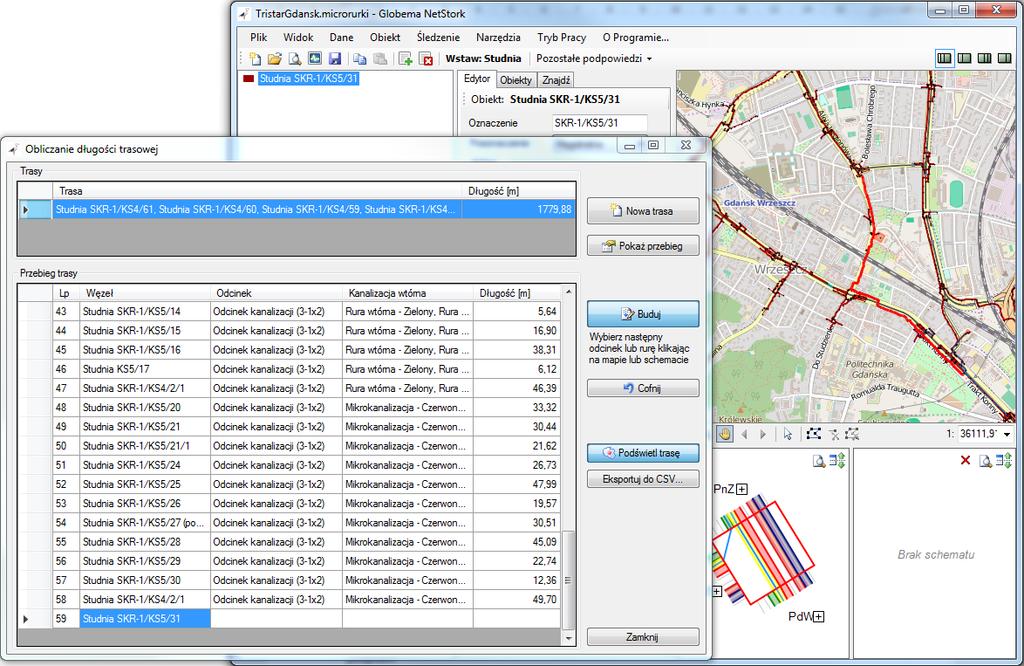Click zoom icon in left schematic panel
1024x666 pixels.
(x=819, y=461)
